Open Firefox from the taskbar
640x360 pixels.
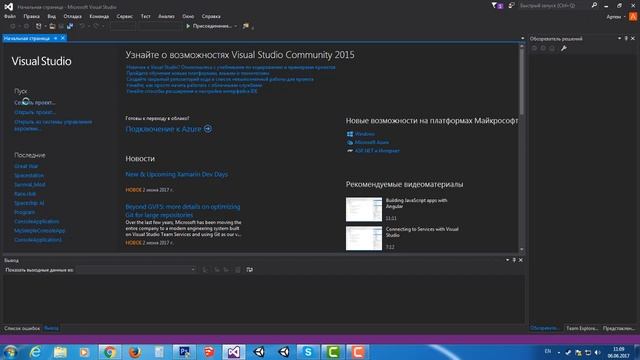(x=135, y=352)
